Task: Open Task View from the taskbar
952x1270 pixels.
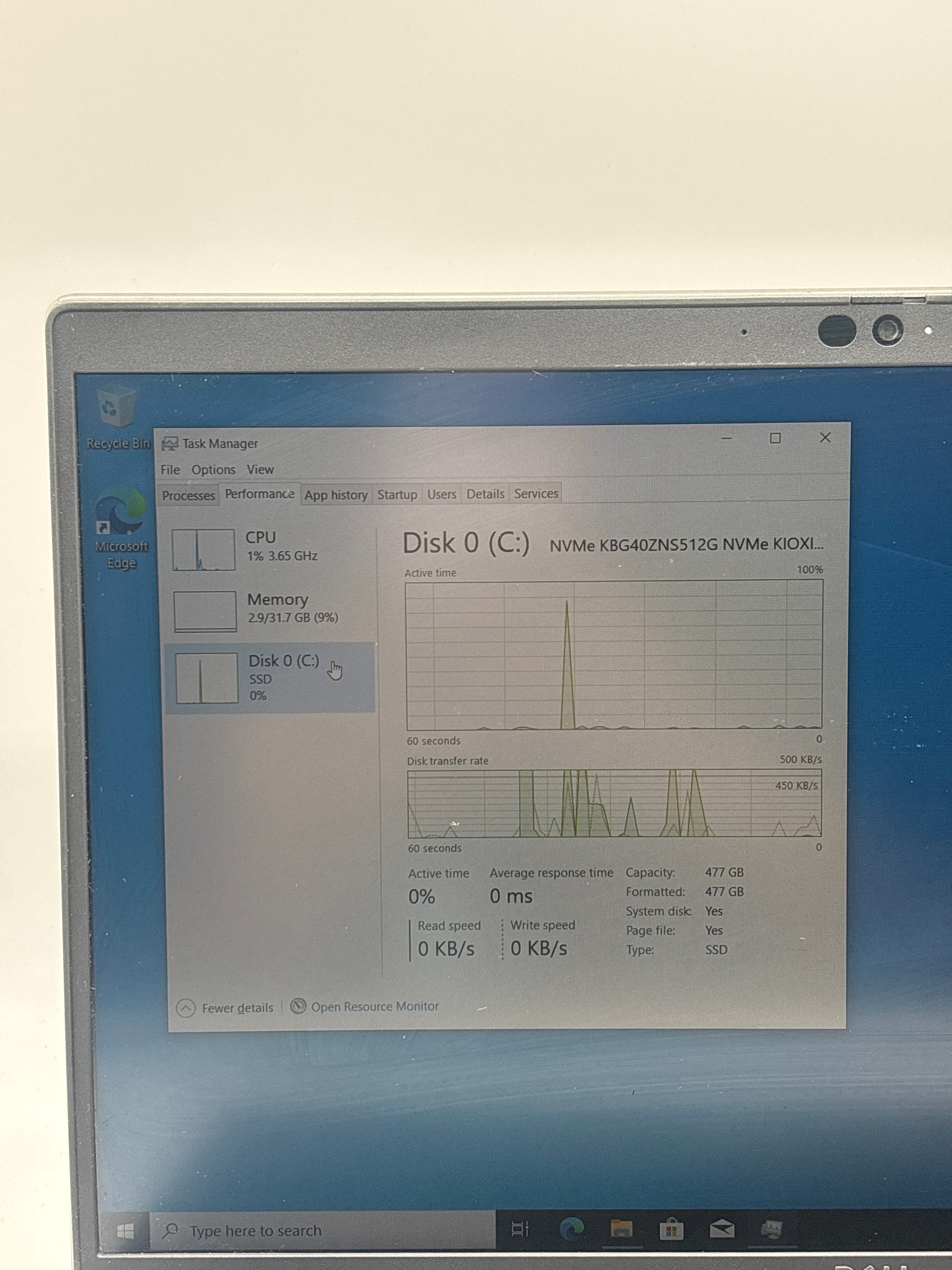Action: (520, 1229)
